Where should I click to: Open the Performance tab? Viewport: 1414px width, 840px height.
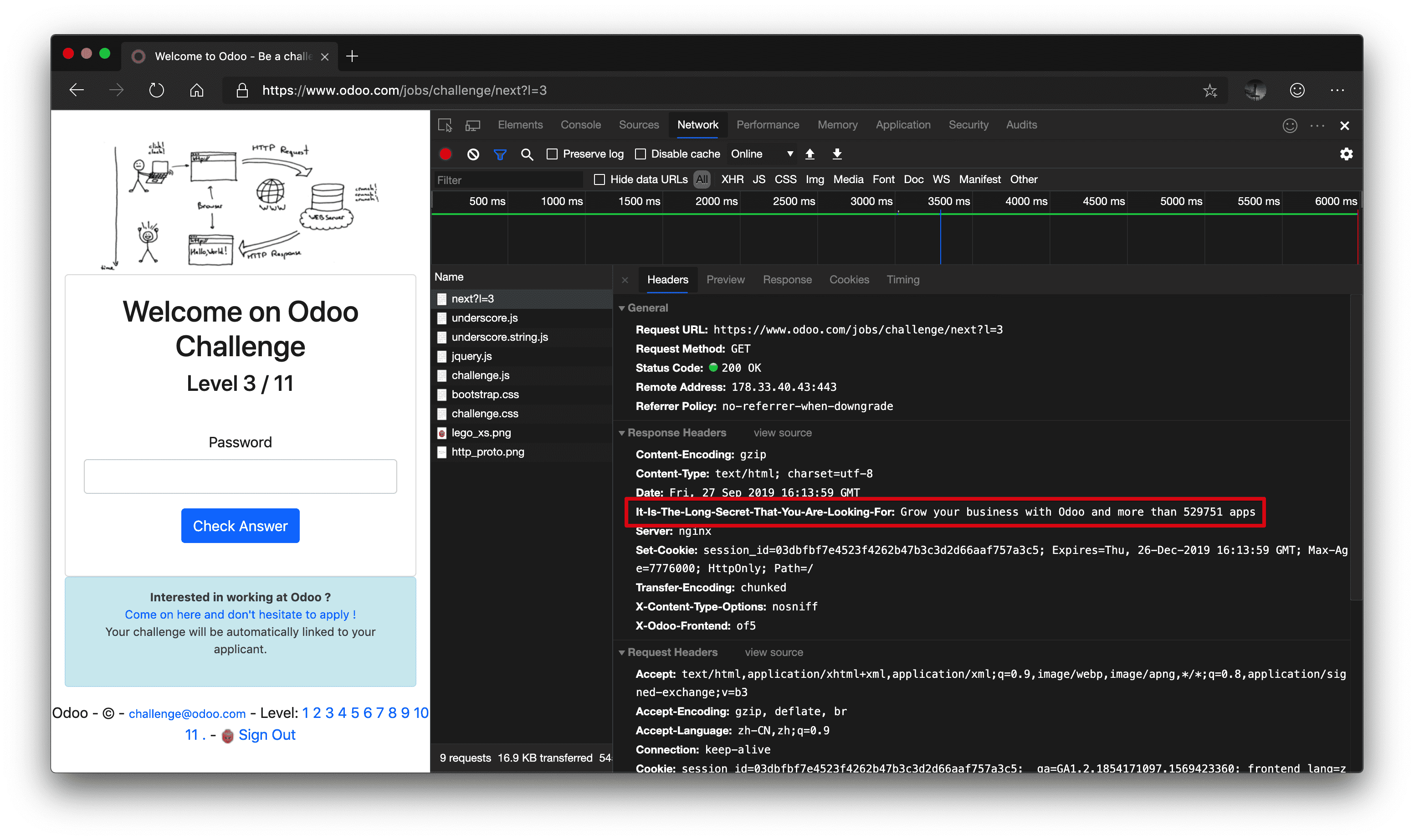[768, 125]
